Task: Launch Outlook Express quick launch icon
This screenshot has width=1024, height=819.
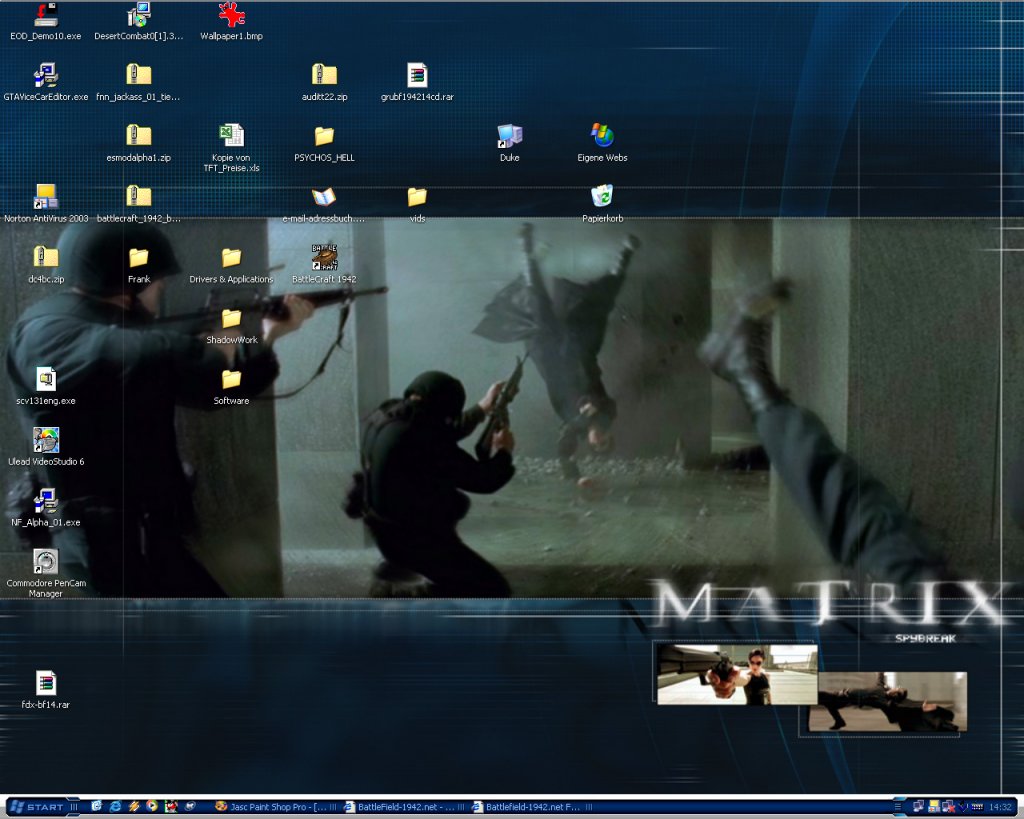Action: (96, 806)
